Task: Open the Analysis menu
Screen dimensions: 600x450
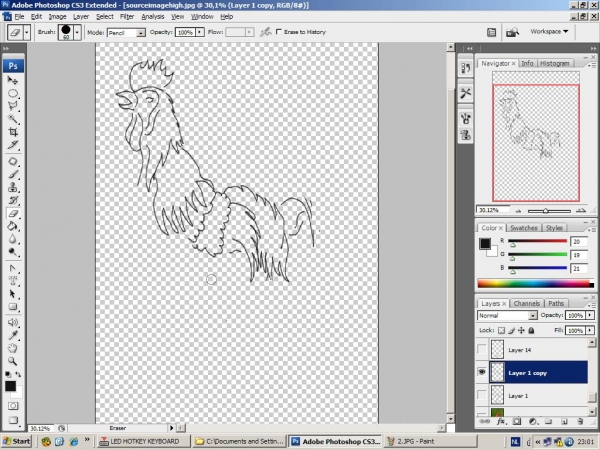Action: [153, 17]
